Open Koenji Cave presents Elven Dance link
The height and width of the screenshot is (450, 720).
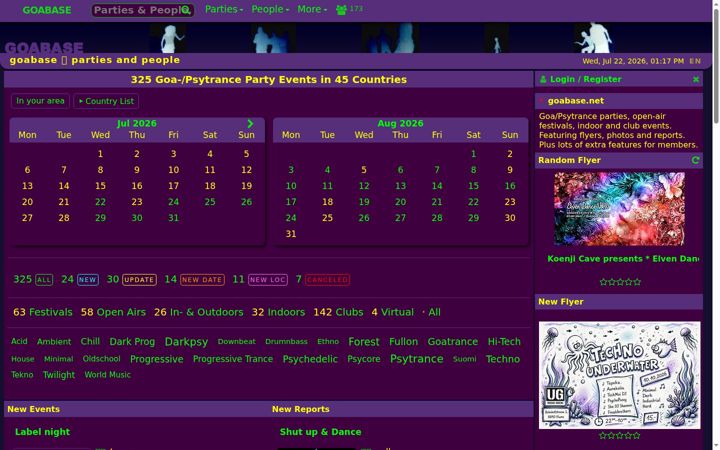[623, 259]
